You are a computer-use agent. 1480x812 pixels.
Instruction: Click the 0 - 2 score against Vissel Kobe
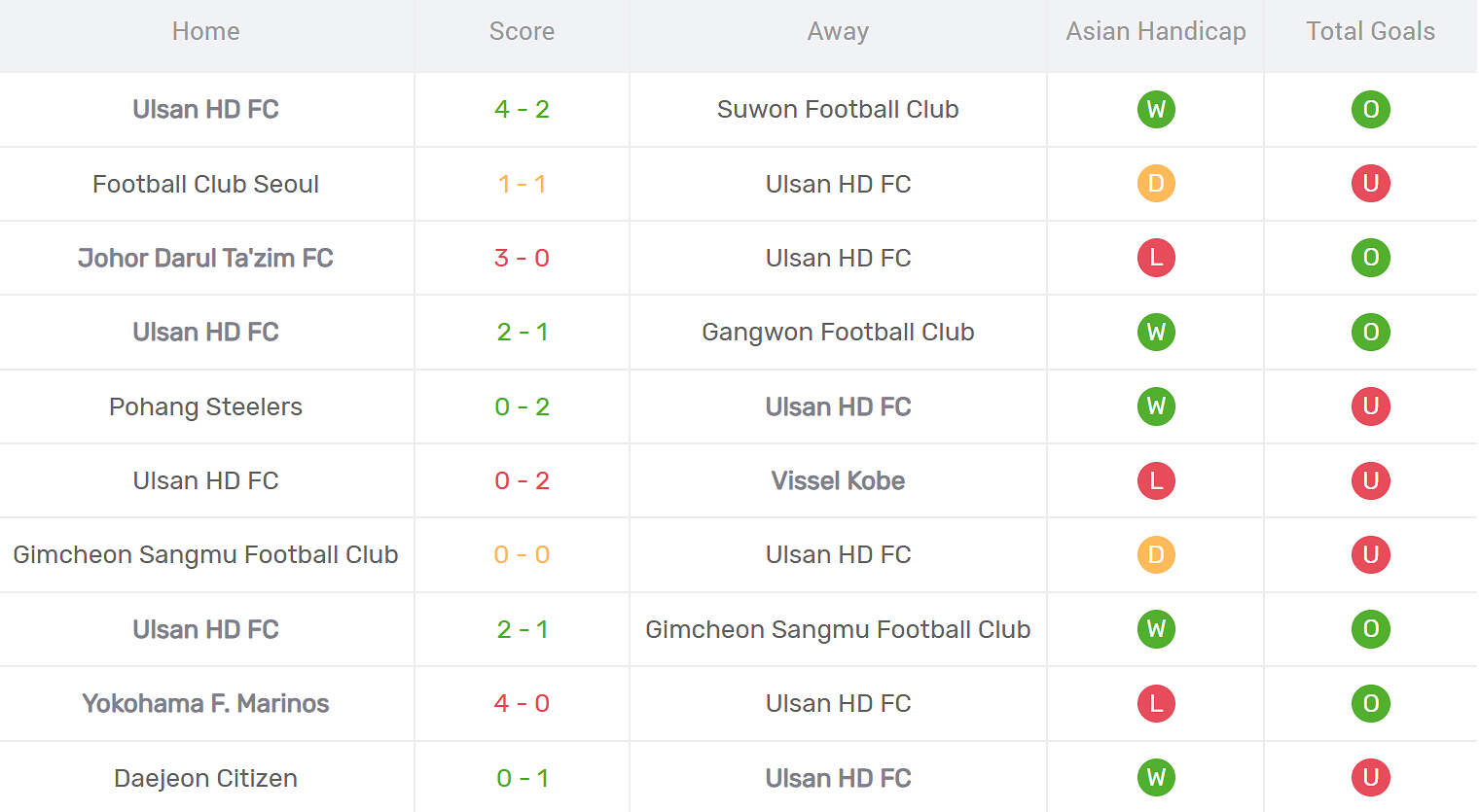point(522,480)
